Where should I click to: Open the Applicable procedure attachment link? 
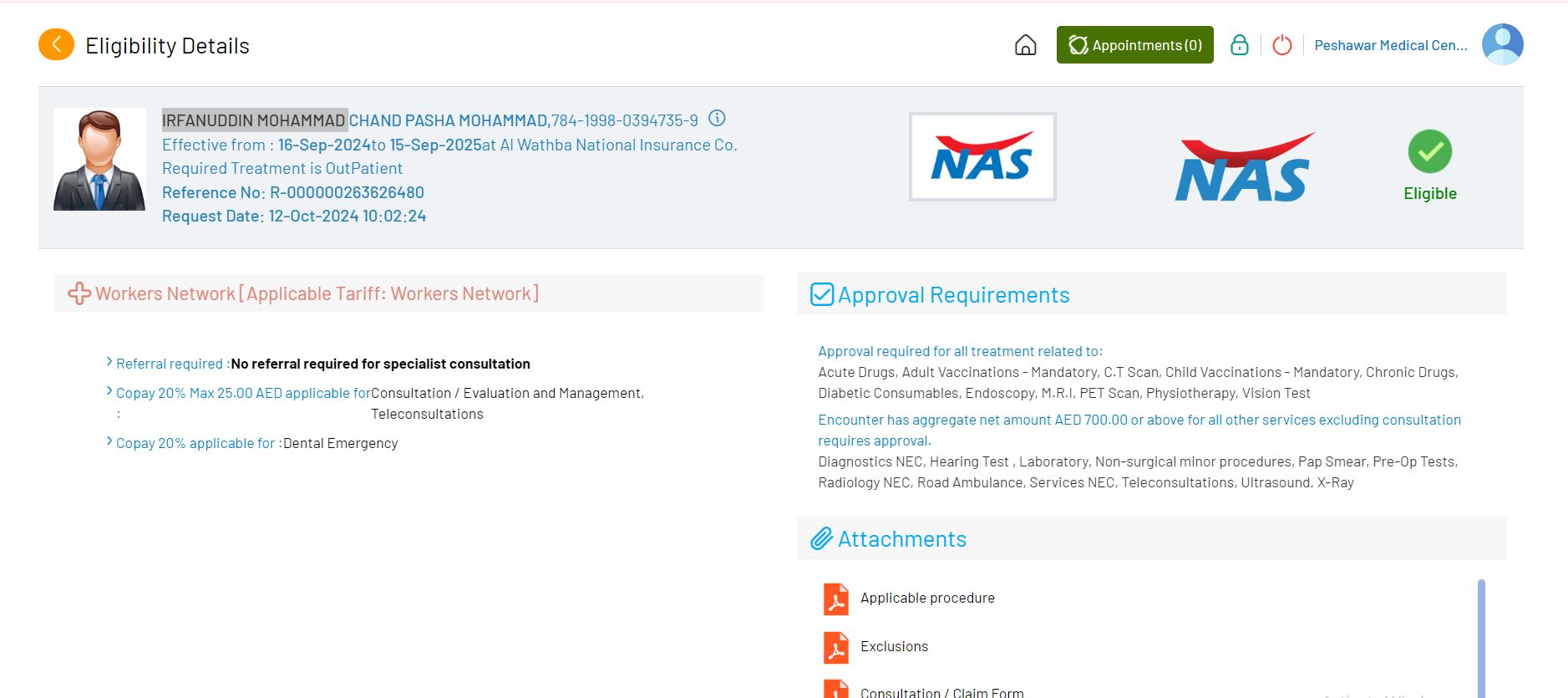[927, 599]
